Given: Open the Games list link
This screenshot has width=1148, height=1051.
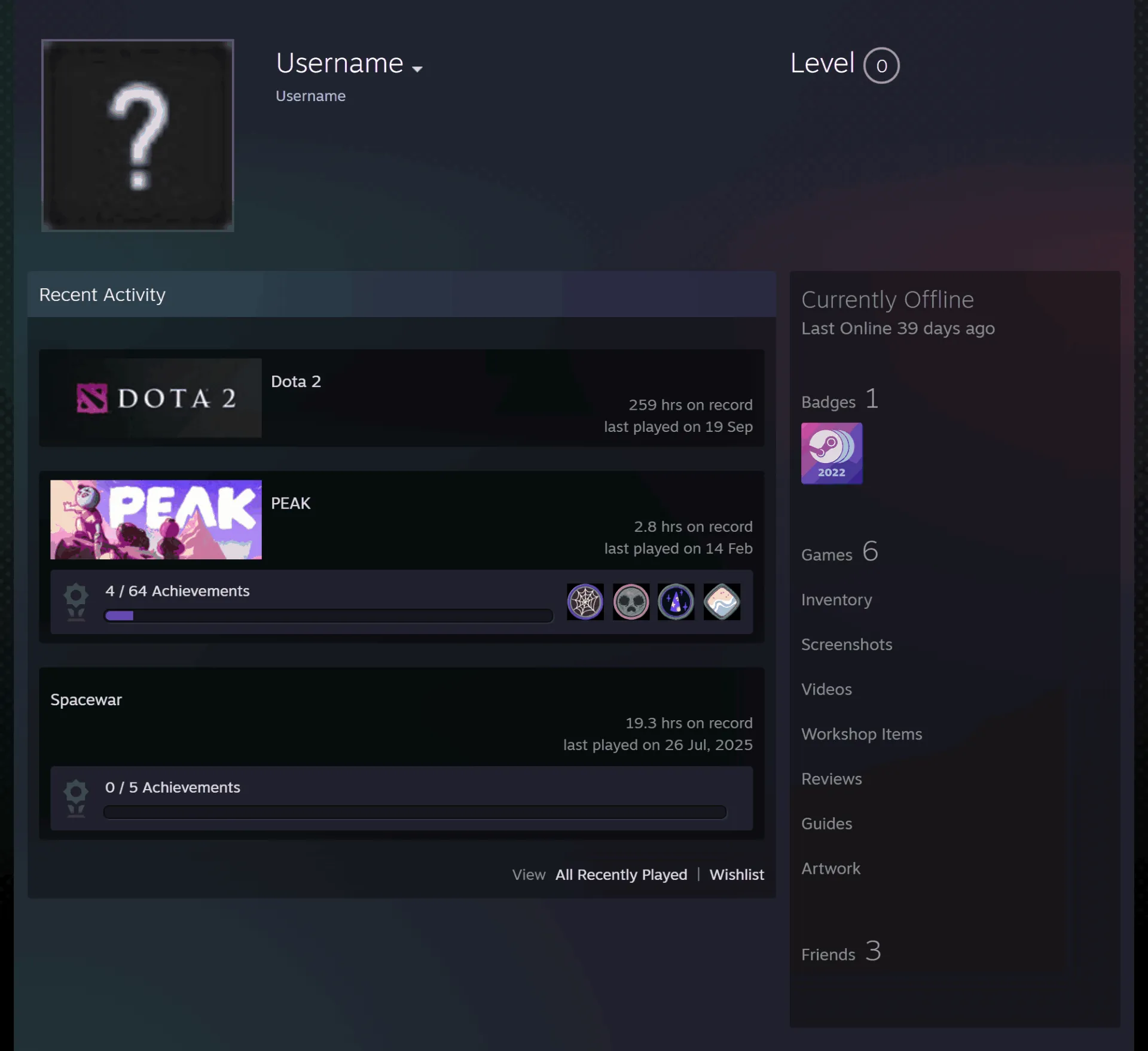Looking at the screenshot, I should [x=839, y=552].
